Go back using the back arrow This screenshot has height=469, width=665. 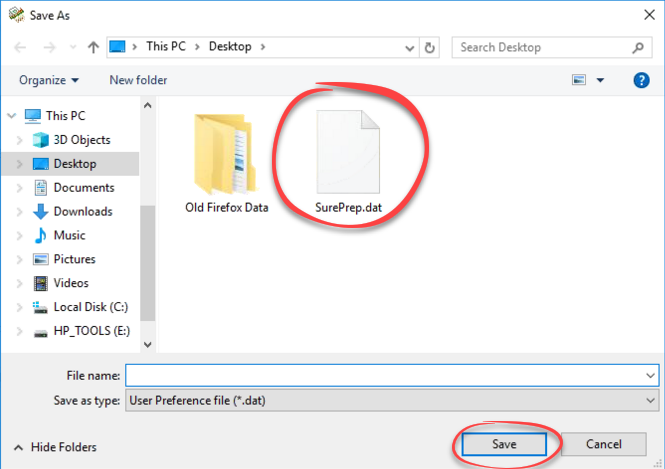20,47
